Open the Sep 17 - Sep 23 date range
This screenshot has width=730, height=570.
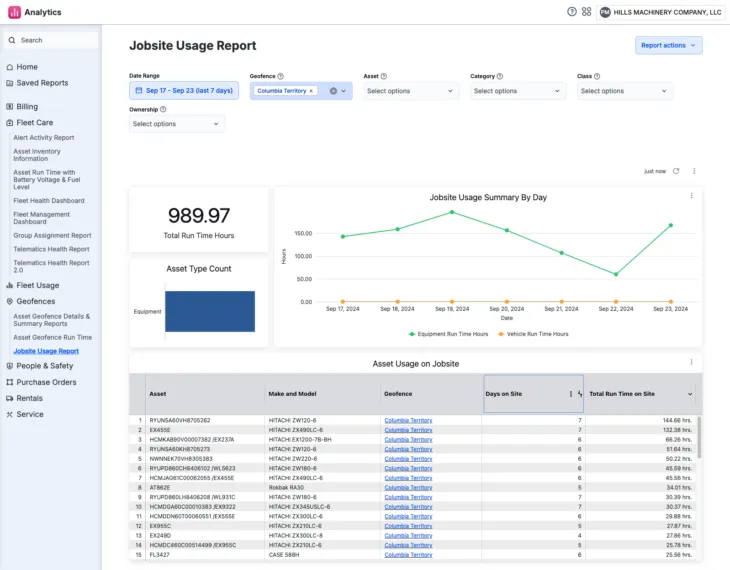(x=184, y=91)
